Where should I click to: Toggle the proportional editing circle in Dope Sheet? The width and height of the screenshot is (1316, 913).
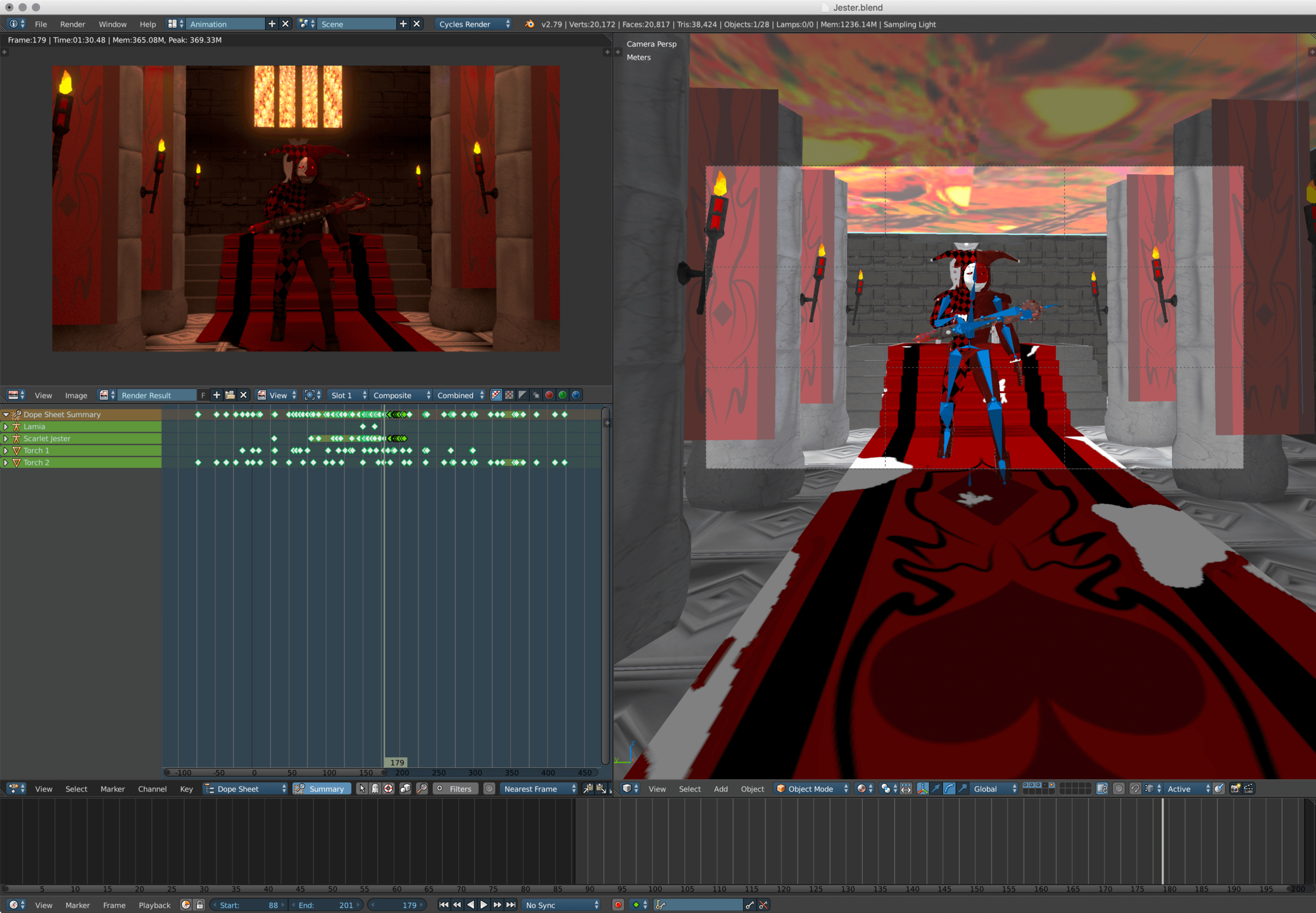tap(489, 789)
